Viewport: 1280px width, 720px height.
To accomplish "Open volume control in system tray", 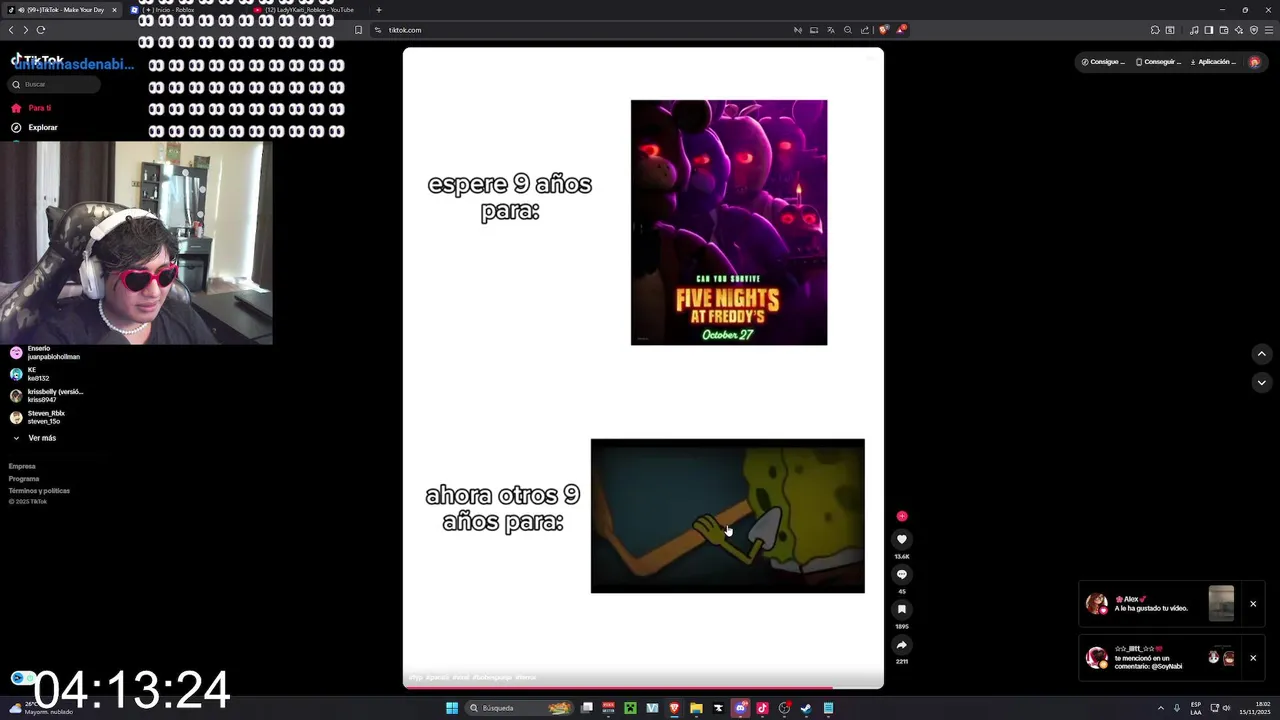I will pyautogui.click(x=1226, y=708).
